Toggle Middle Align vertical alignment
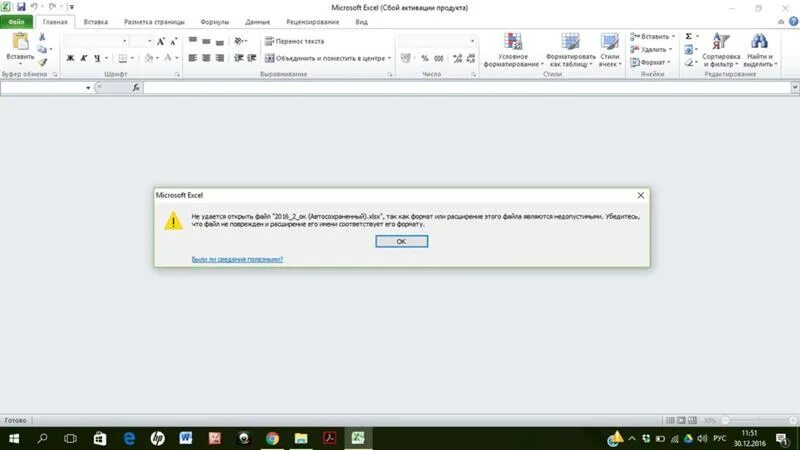800x450 pixels. [x=206, y=41]
